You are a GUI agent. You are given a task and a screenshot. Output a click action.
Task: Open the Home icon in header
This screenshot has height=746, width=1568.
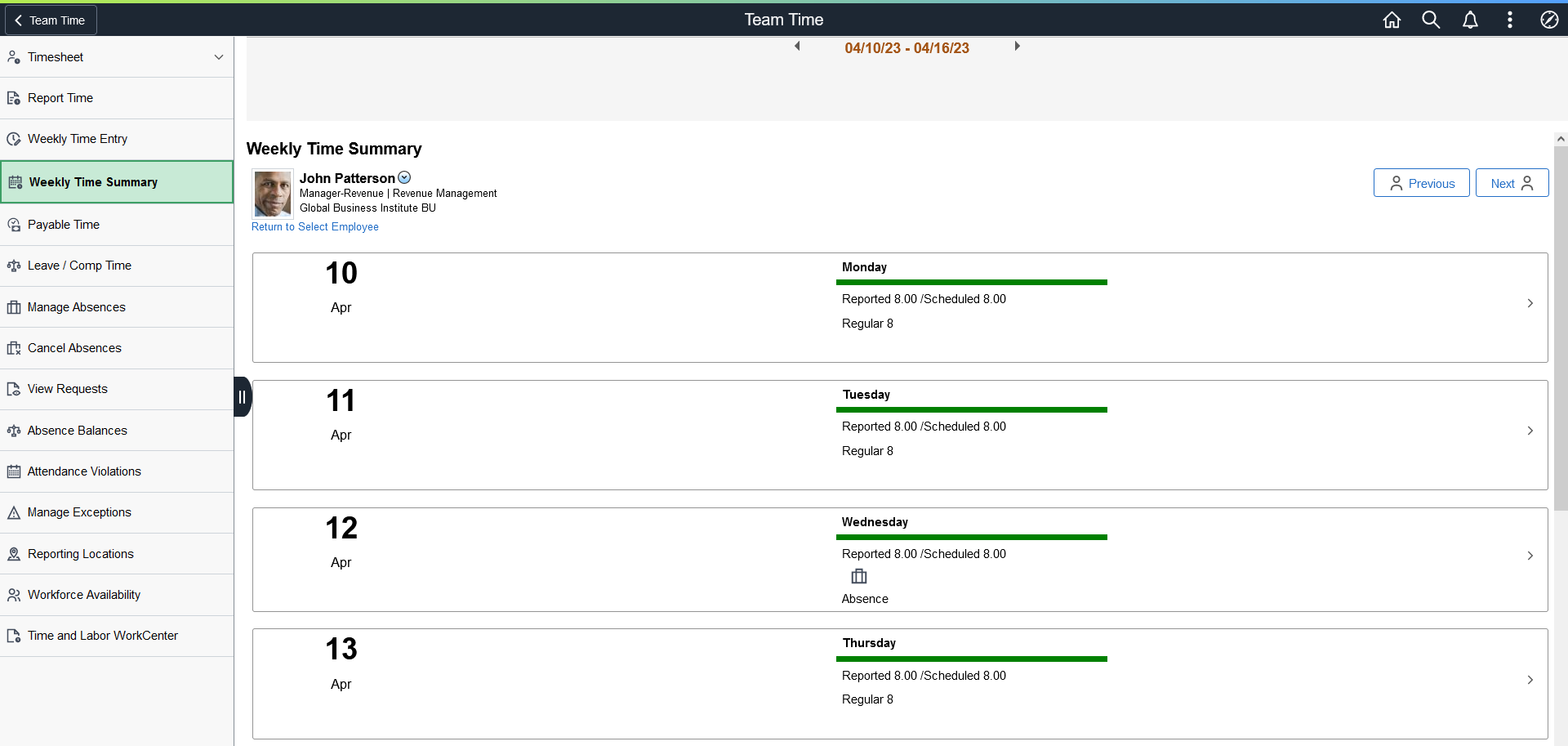[1392, 20]
